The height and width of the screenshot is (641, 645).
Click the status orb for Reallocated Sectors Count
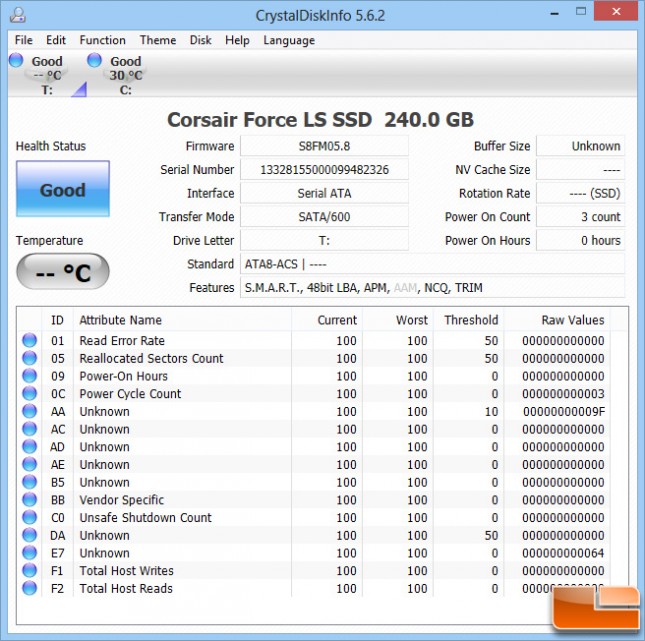(x=29, y=358)
